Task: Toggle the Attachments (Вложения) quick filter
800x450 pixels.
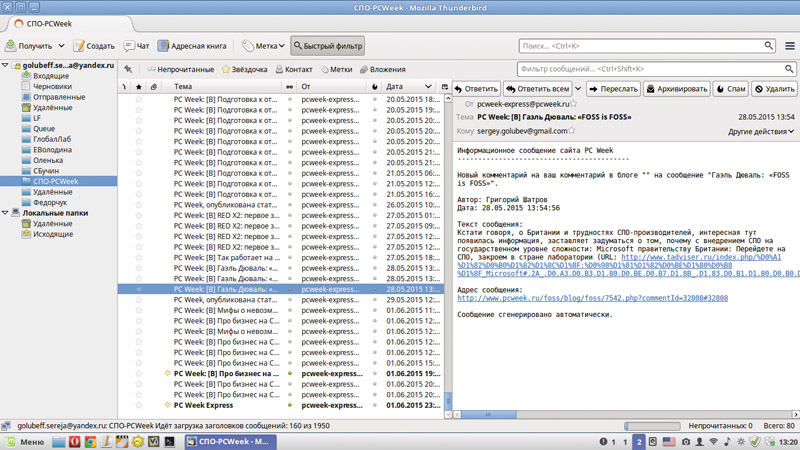Action: tap(383, 69)
